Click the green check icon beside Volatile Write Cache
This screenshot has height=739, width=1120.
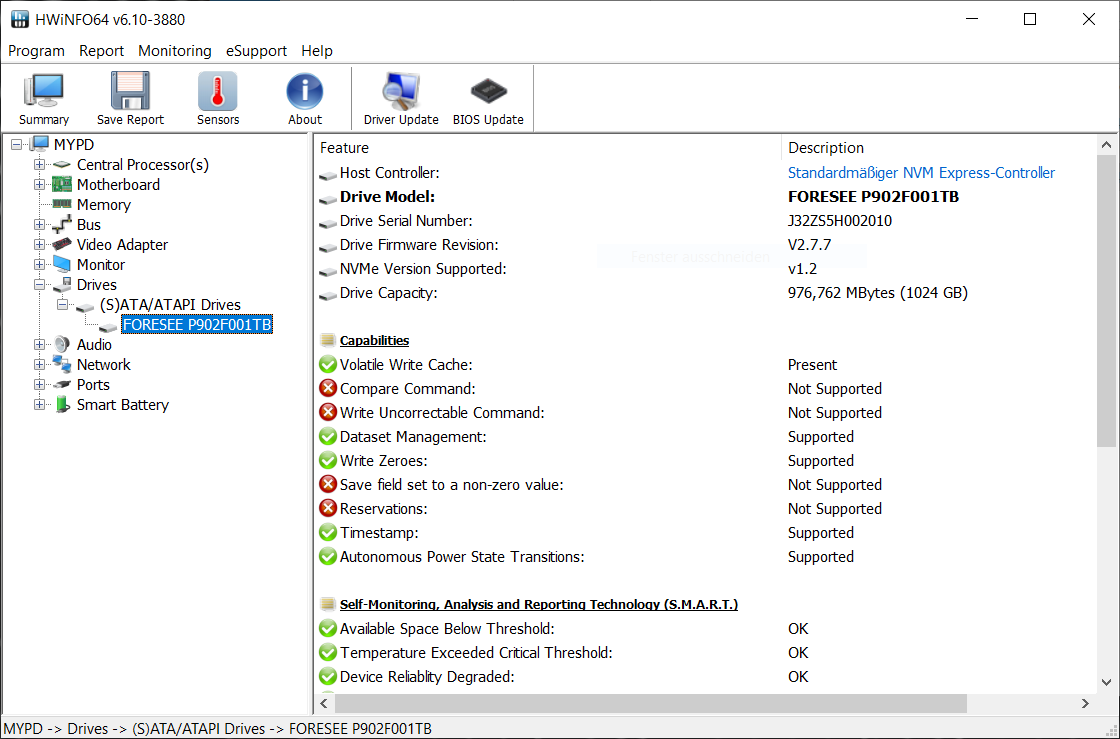click(x=328, y=365)
